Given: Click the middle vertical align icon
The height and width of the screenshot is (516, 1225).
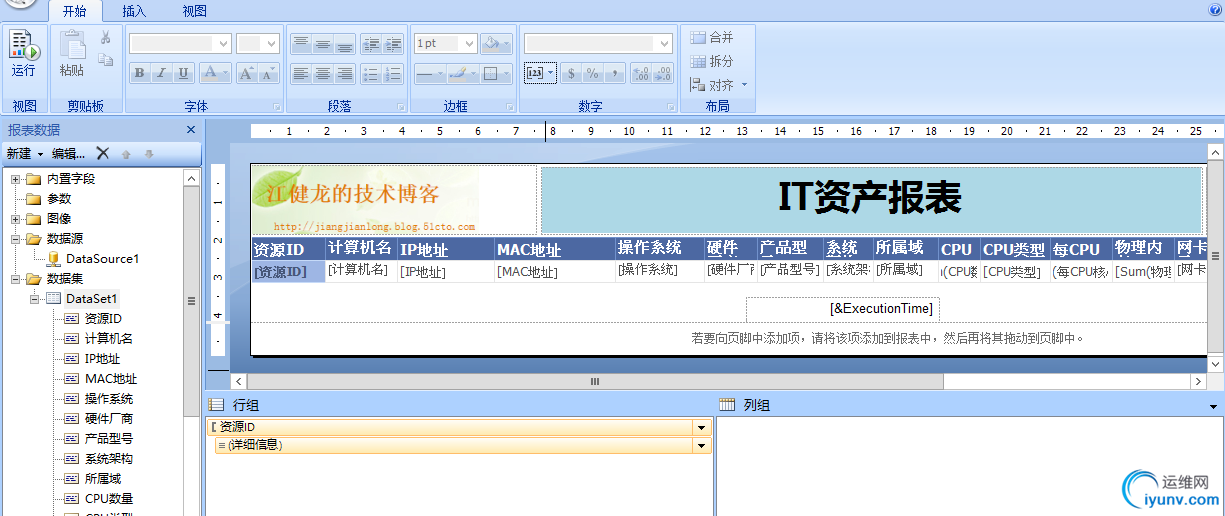Looking at the screenshot, I should pyautogui.click(x=323, y=44).
